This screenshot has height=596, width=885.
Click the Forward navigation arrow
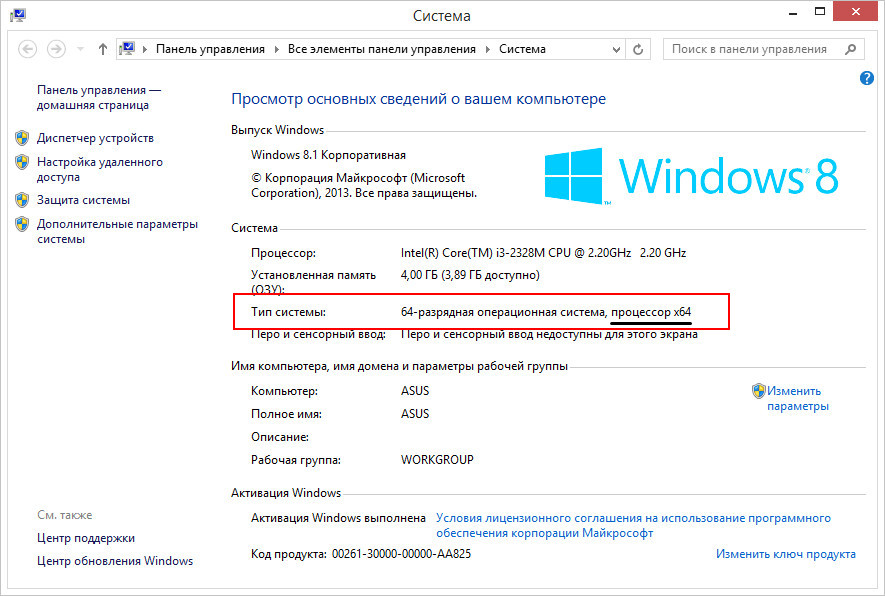(x=56, y=49)
